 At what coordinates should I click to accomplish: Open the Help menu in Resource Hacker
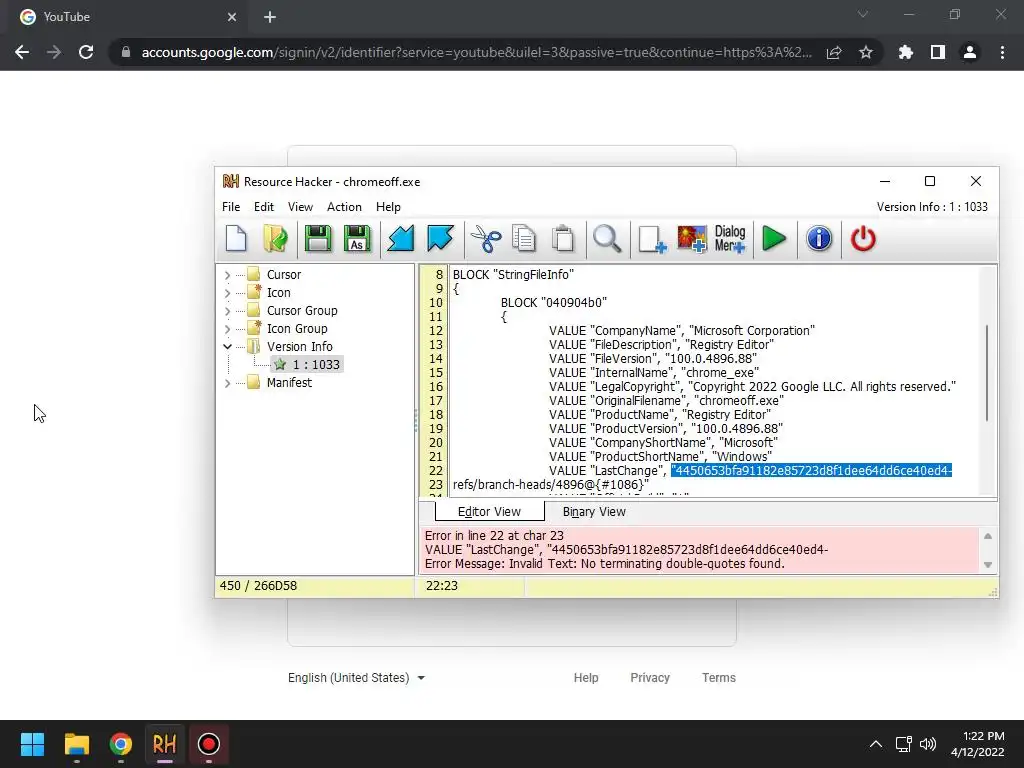388,207
